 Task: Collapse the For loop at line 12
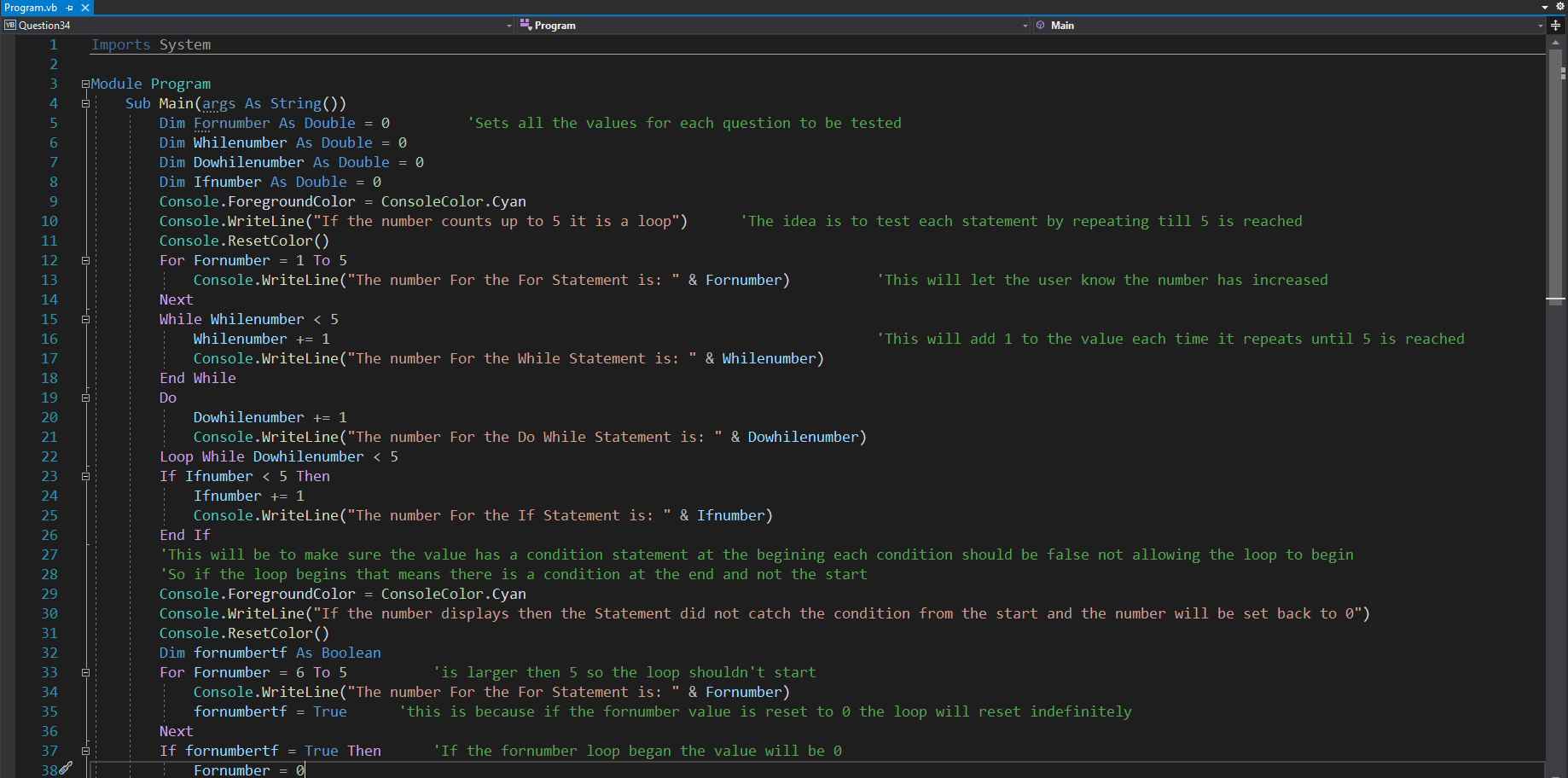coord(85,260)
